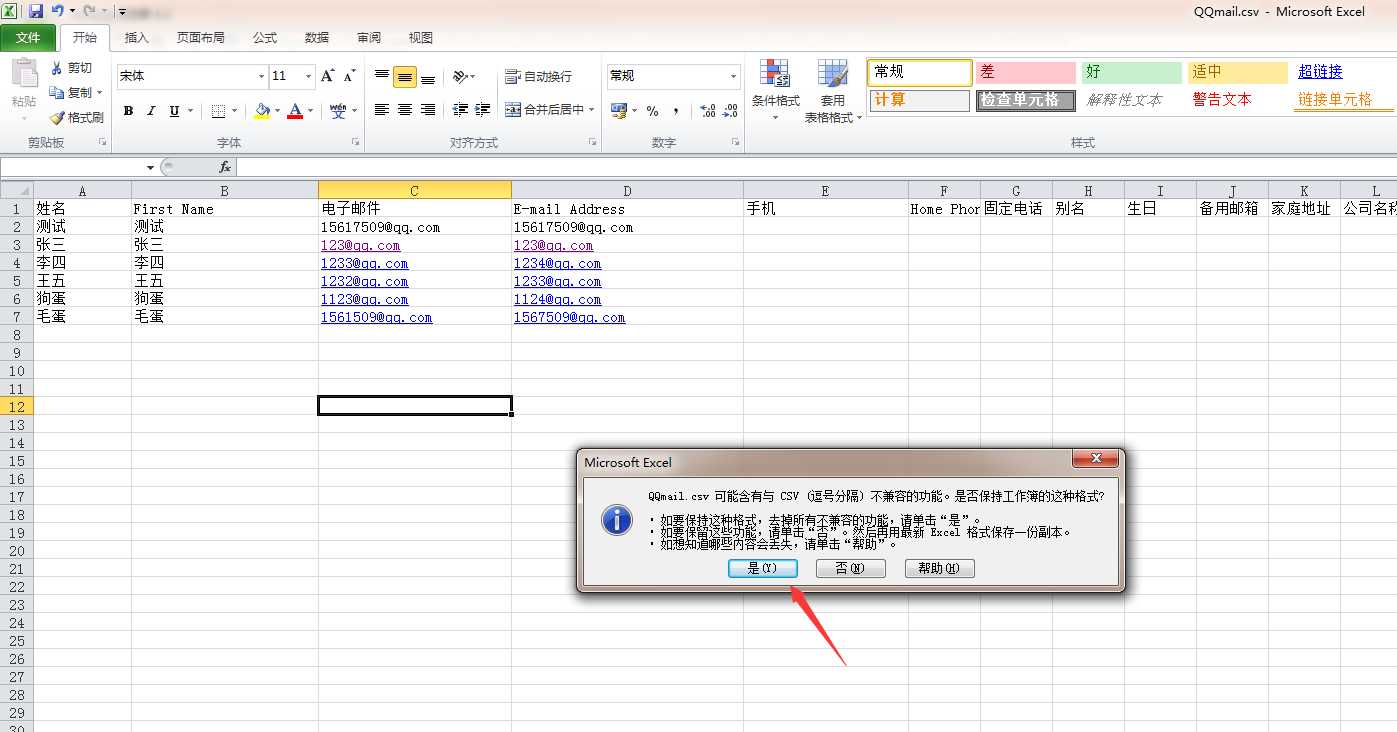Increase decimal places
The height and width of the screenshot is (732, 1397).
[707, 111]
